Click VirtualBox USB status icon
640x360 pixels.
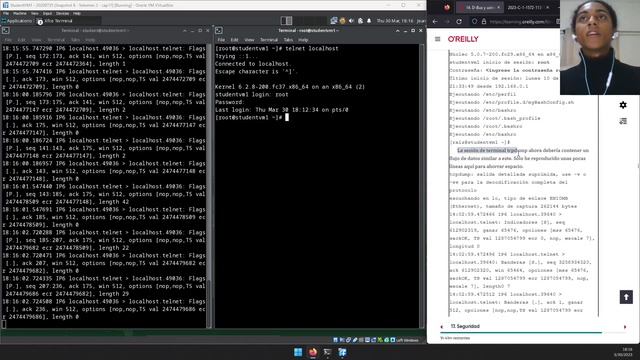[355, 340]
